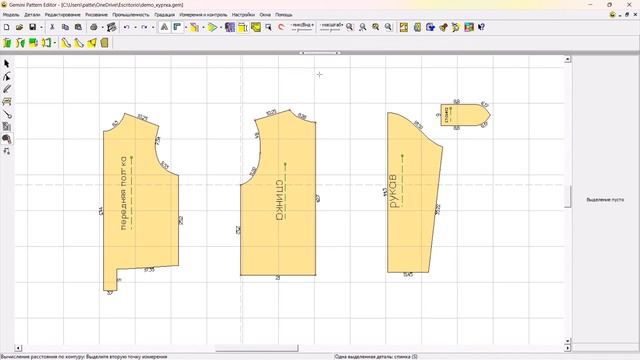Click status text 'Одна выделенная деталь: спинка'
The height and width of the screenshot is (360, 640).
376,357
